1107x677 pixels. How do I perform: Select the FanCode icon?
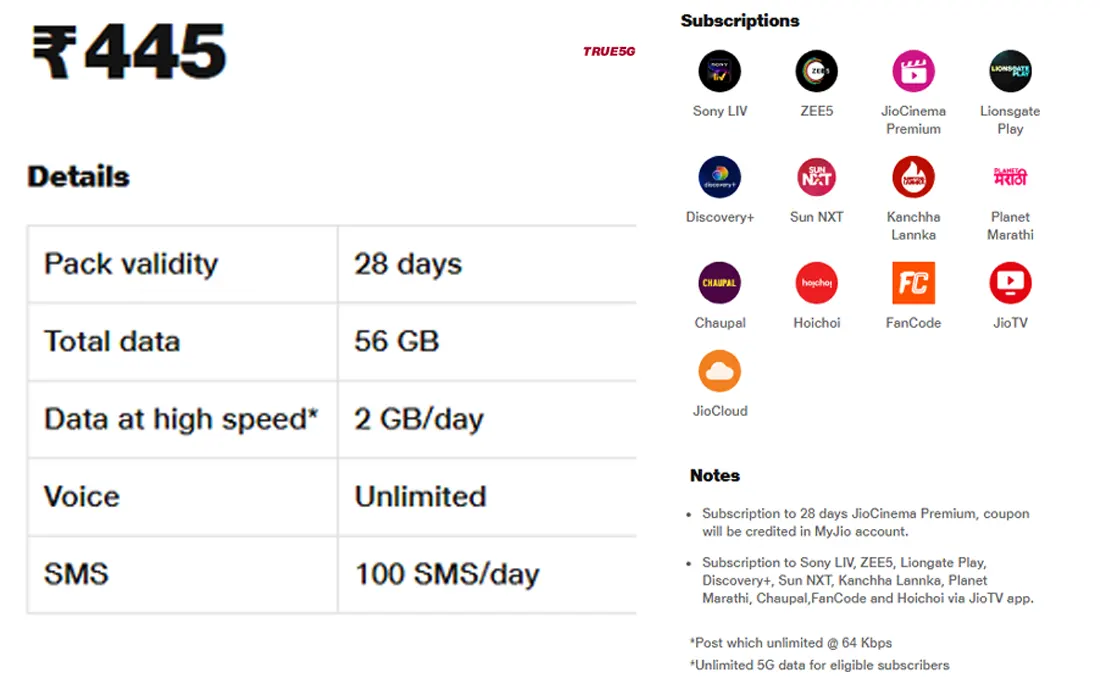click(913, 282)
